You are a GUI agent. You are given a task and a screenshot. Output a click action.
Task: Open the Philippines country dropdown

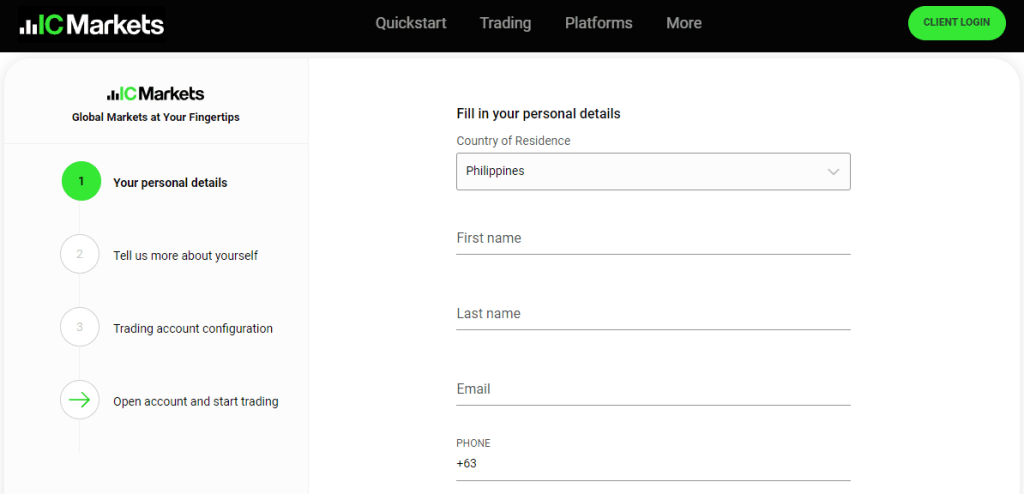(x=653, y=172)
